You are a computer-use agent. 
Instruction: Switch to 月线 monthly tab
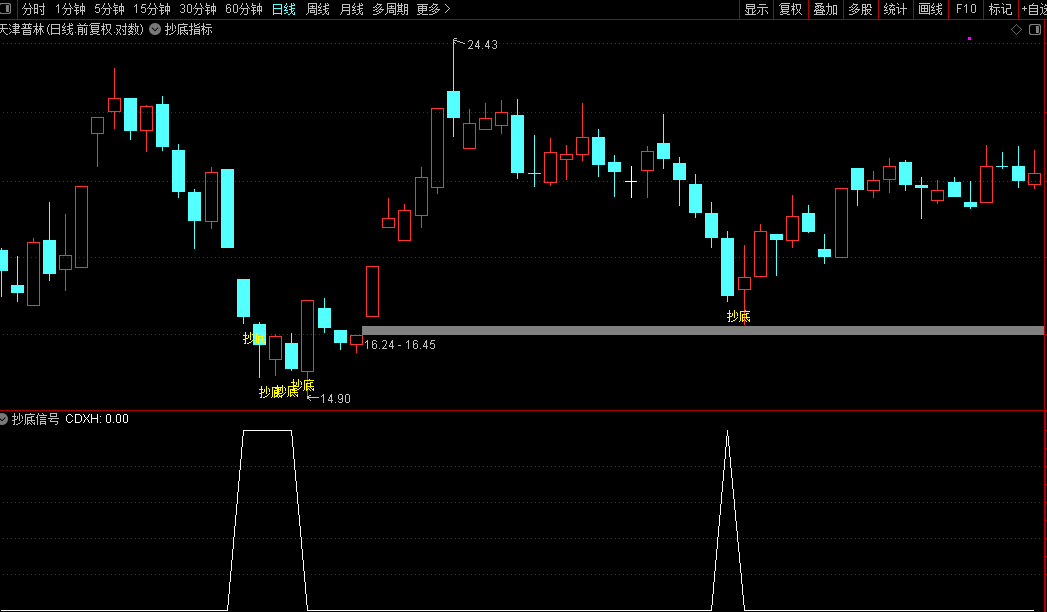[x=351, y=9]
